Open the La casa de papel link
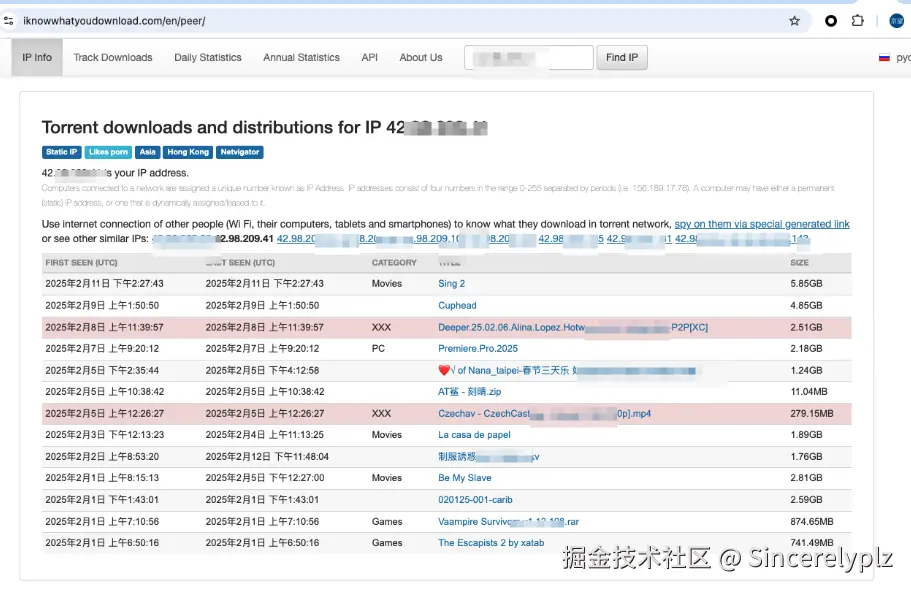The width and height of the screenshot is (911, 591). coord(474,435)
